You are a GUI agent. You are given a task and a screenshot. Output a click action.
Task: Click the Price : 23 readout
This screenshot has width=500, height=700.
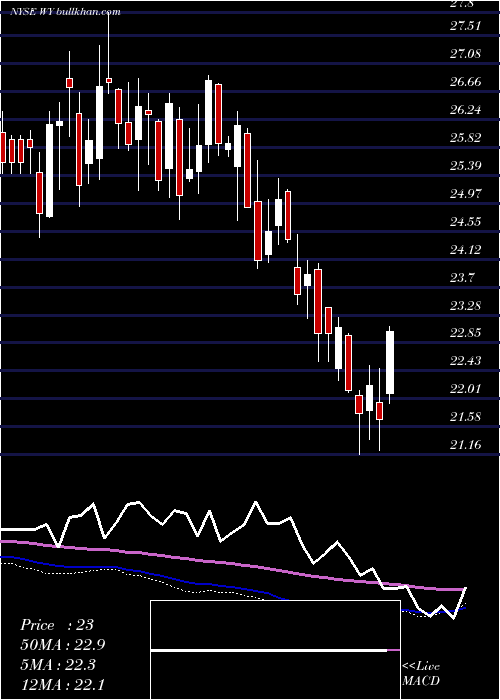[x=57, y=625]
